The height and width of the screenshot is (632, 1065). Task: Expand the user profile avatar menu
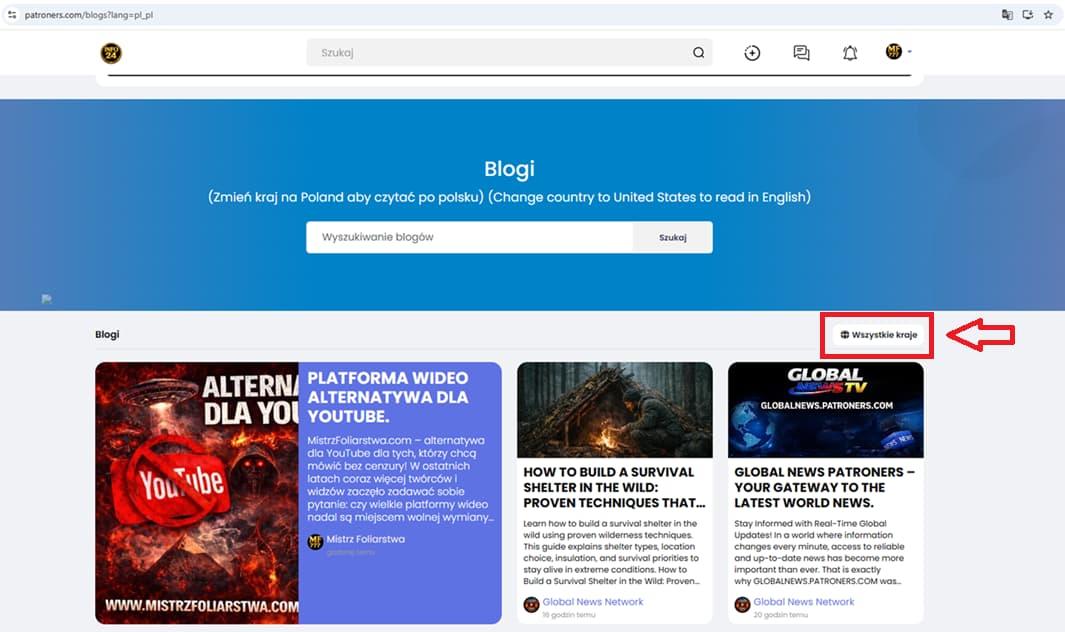click(x=896, y=52)
